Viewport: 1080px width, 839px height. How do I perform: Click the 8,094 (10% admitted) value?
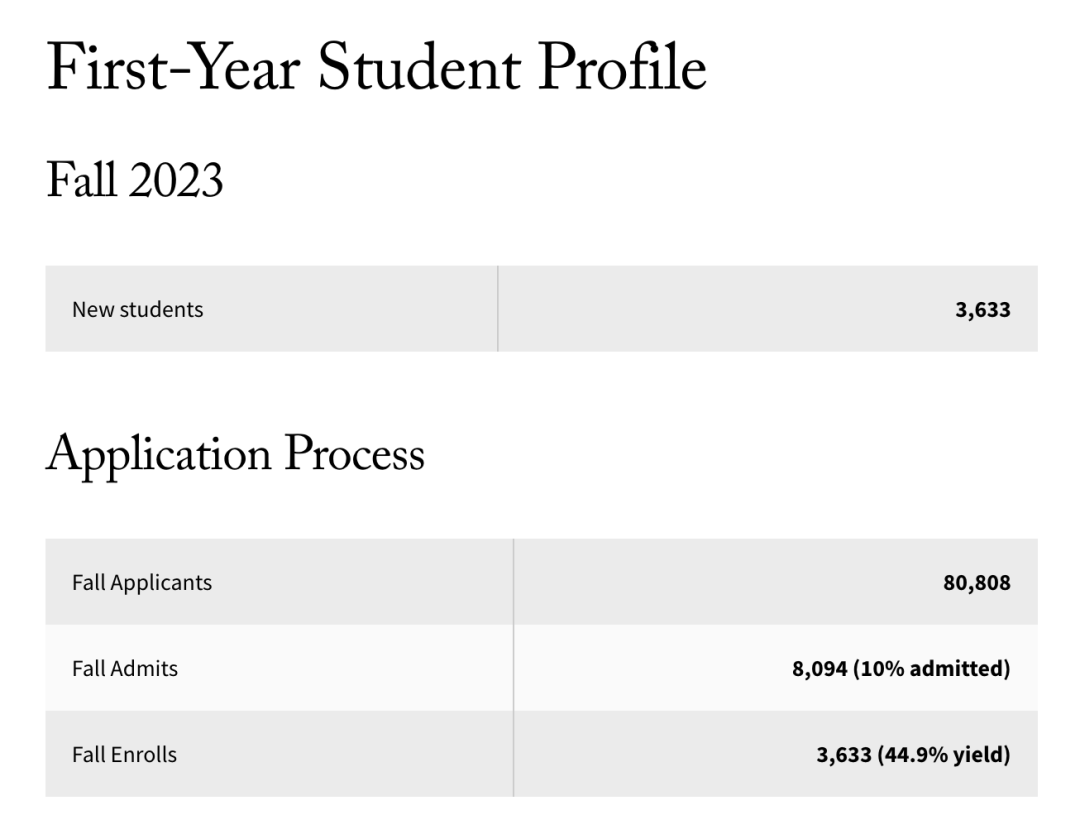click(901, 668)
